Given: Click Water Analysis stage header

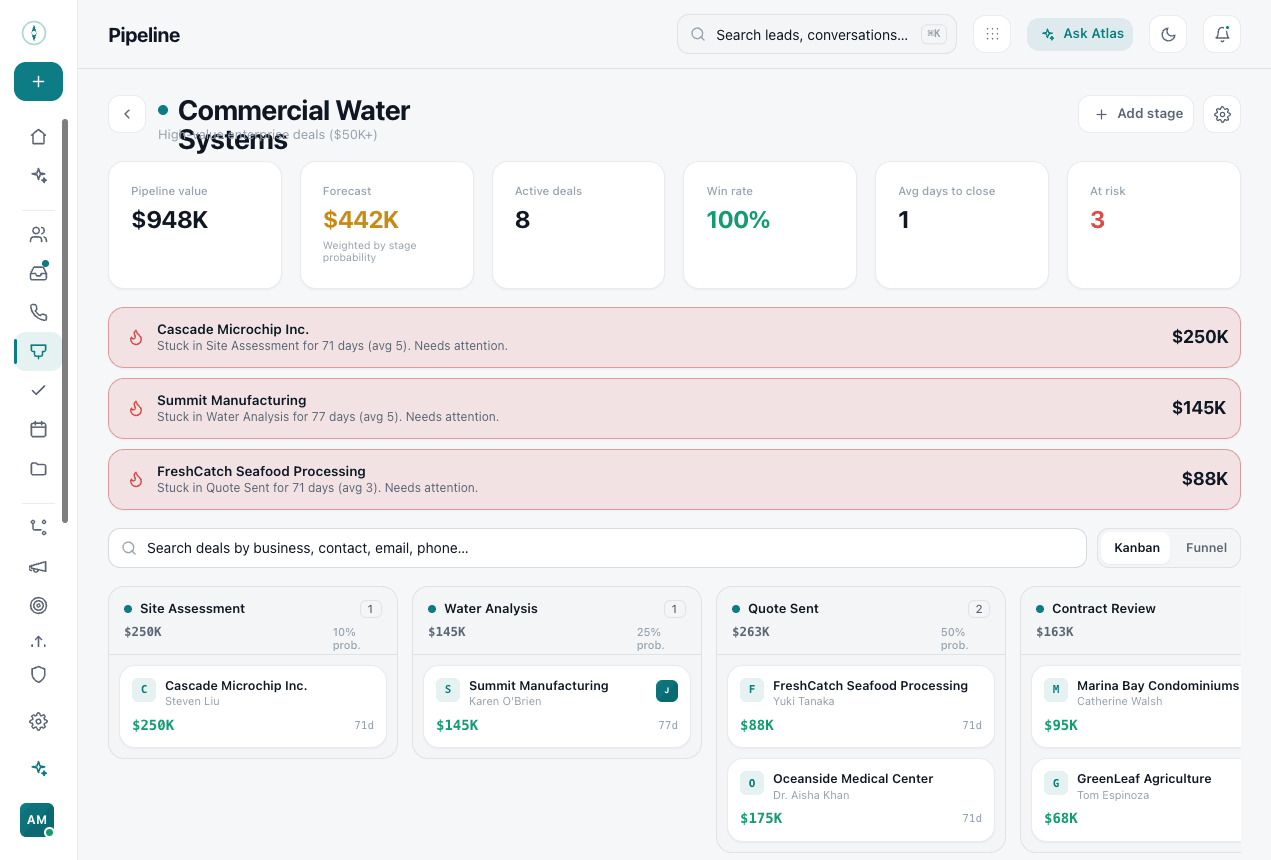Looking at the screenshot, I should click(x=557, y=621).
